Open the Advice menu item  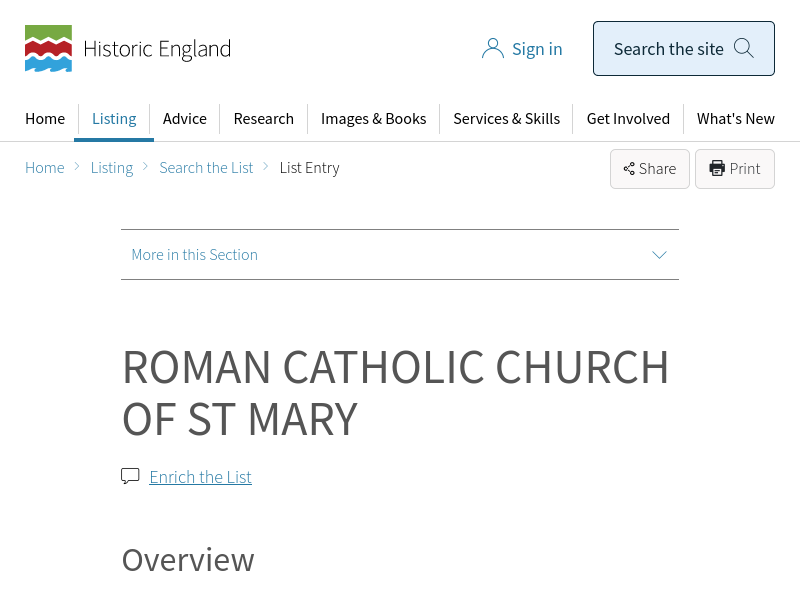185,119
